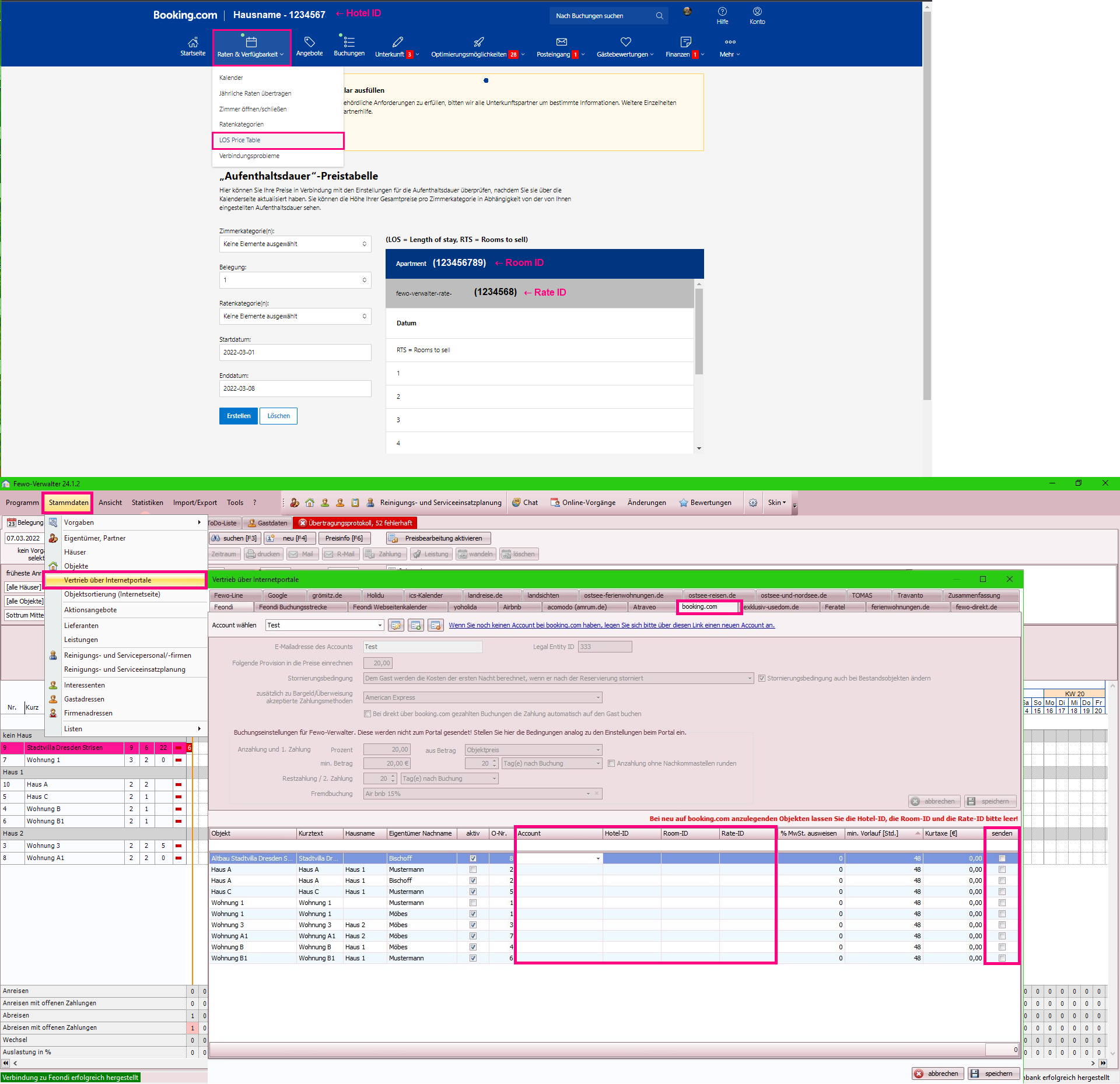Jump to last page arrow at bottom right
1120x1084 pixels.
tap(1102, 1063)
